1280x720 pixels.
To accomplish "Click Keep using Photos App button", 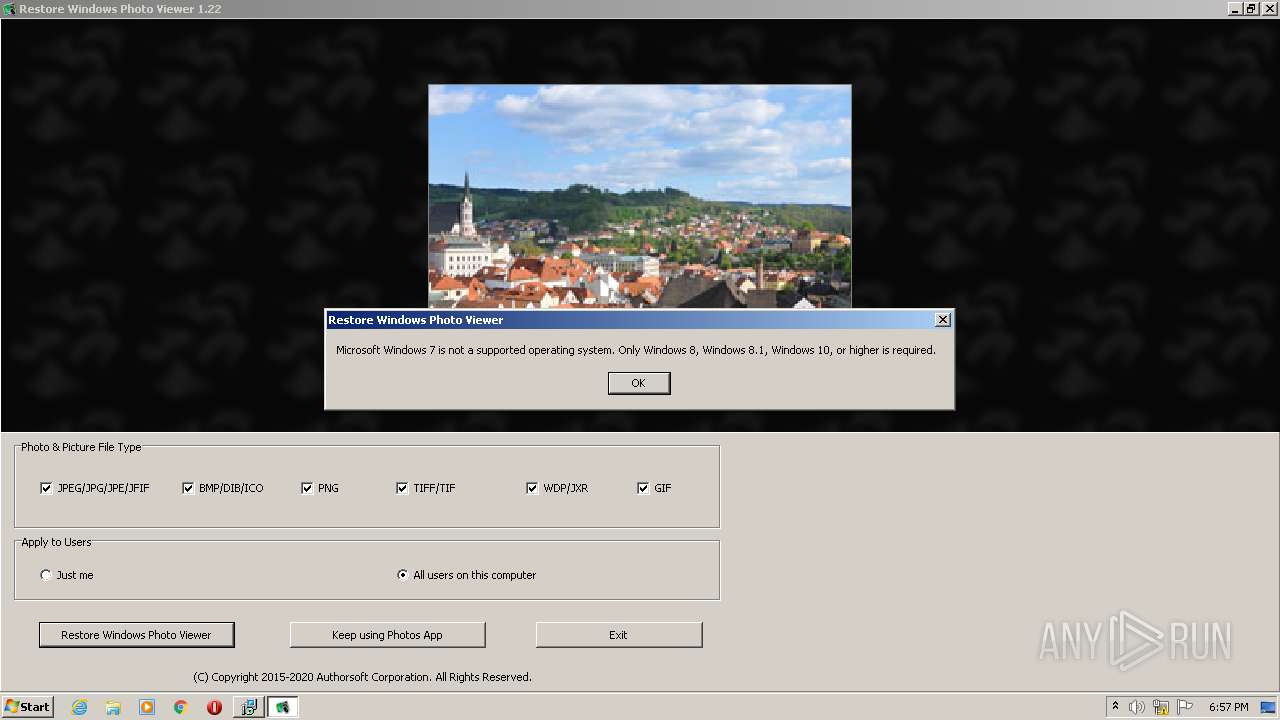I will 387,635.
